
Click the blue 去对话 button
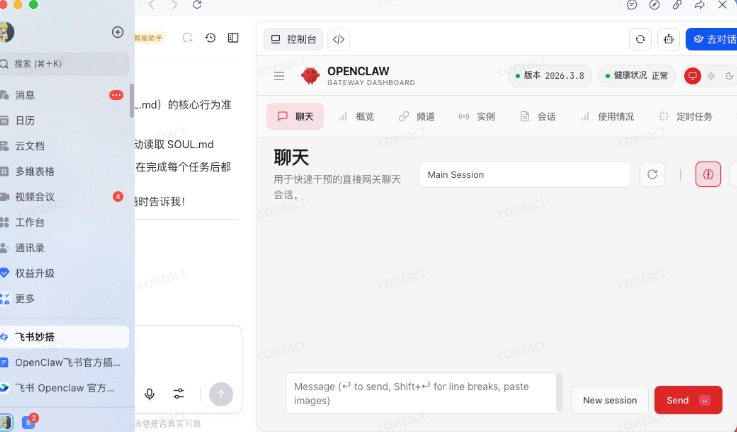(x=712, y=39)
